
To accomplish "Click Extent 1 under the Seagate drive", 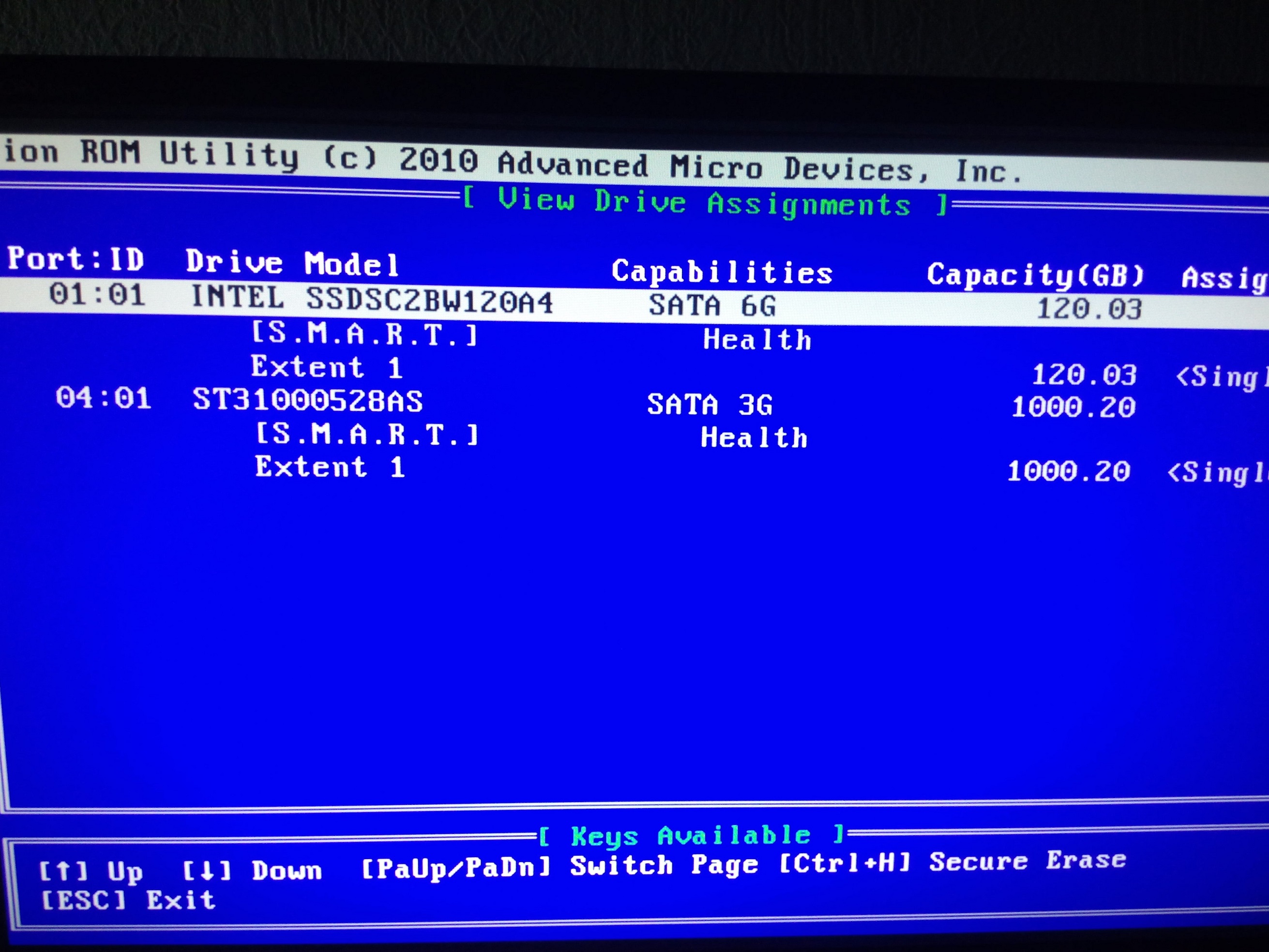I will coord(331,467).
